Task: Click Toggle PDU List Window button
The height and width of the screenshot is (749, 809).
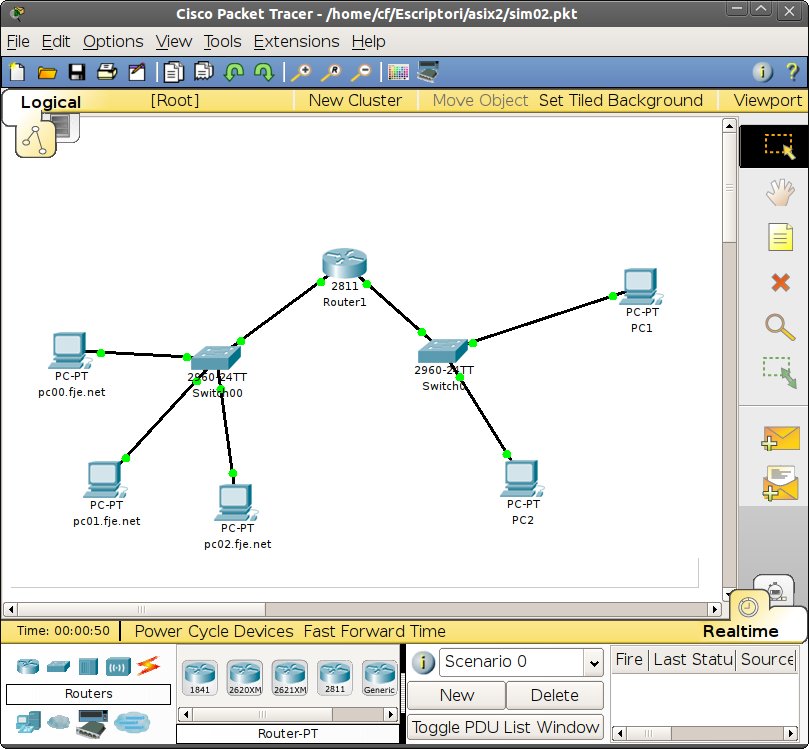Action: pyautogui.click(x=506, y=727)
